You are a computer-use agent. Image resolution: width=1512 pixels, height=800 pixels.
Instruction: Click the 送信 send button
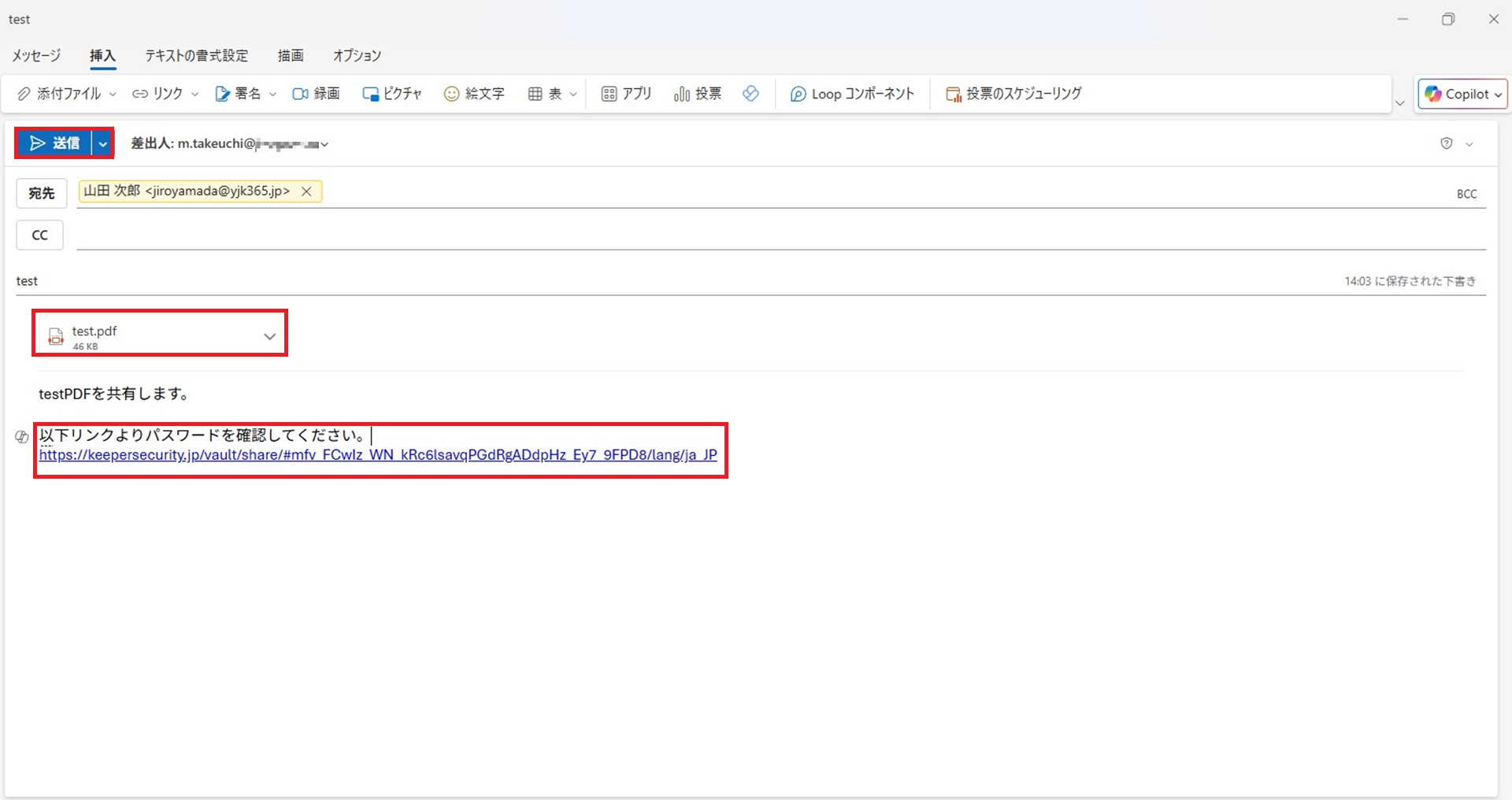coord(54,143)
